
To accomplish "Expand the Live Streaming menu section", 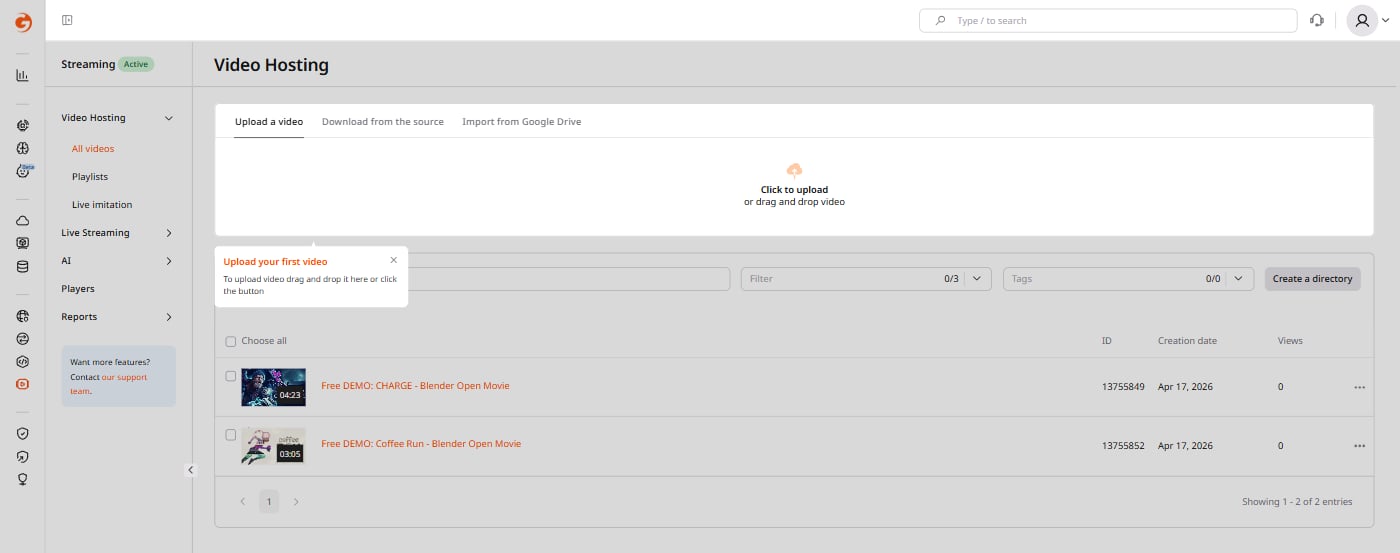I will [x=169, y=233].
